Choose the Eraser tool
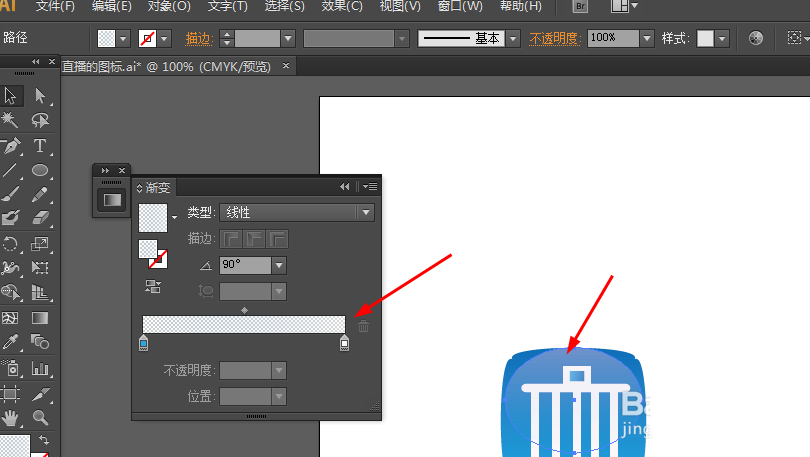 tap(40, 218)
